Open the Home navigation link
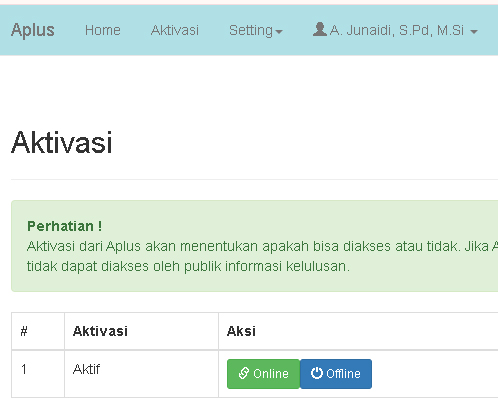Viewport: 498px width, 410px height. tap(103, 30)
